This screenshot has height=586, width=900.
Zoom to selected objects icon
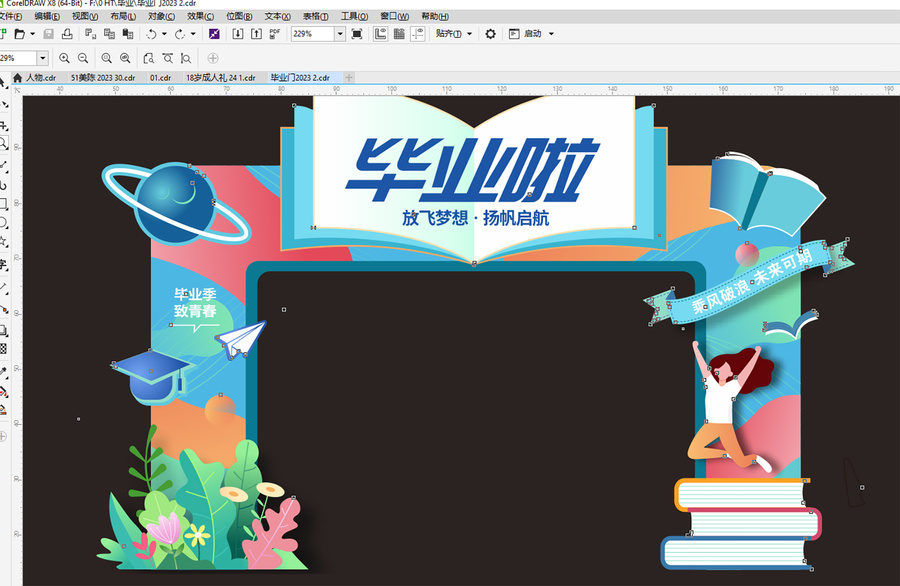[107, 58]
